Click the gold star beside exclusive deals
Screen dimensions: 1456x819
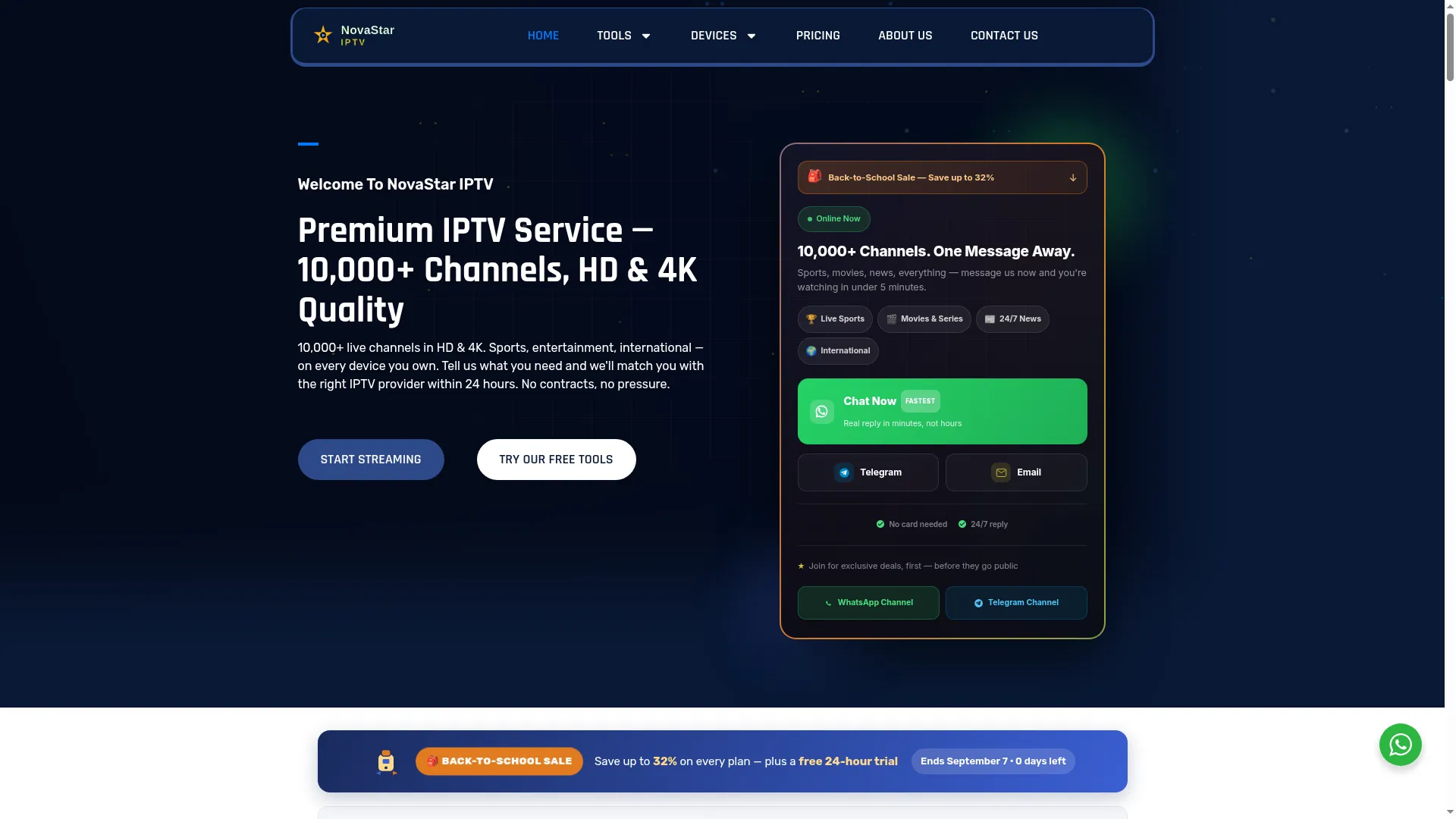click(x=801, y=566)
